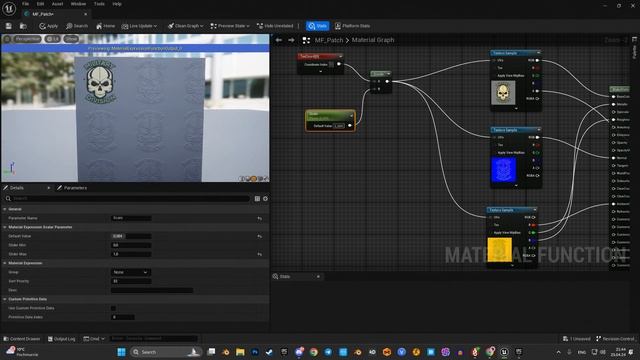
Task: Save the material function asset
Action: point(9,26)
